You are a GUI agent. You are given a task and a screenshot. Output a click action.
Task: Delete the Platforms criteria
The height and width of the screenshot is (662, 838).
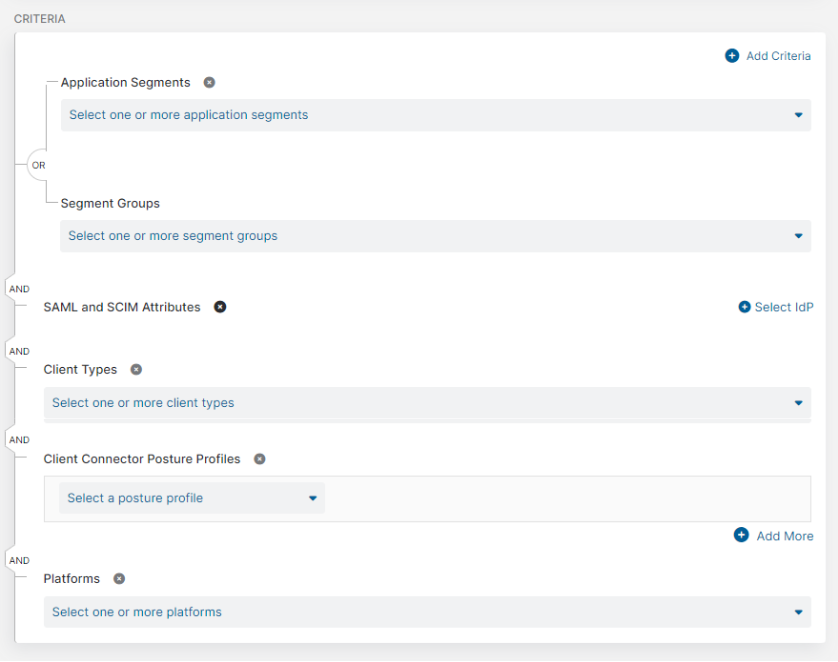pos(119,579)
